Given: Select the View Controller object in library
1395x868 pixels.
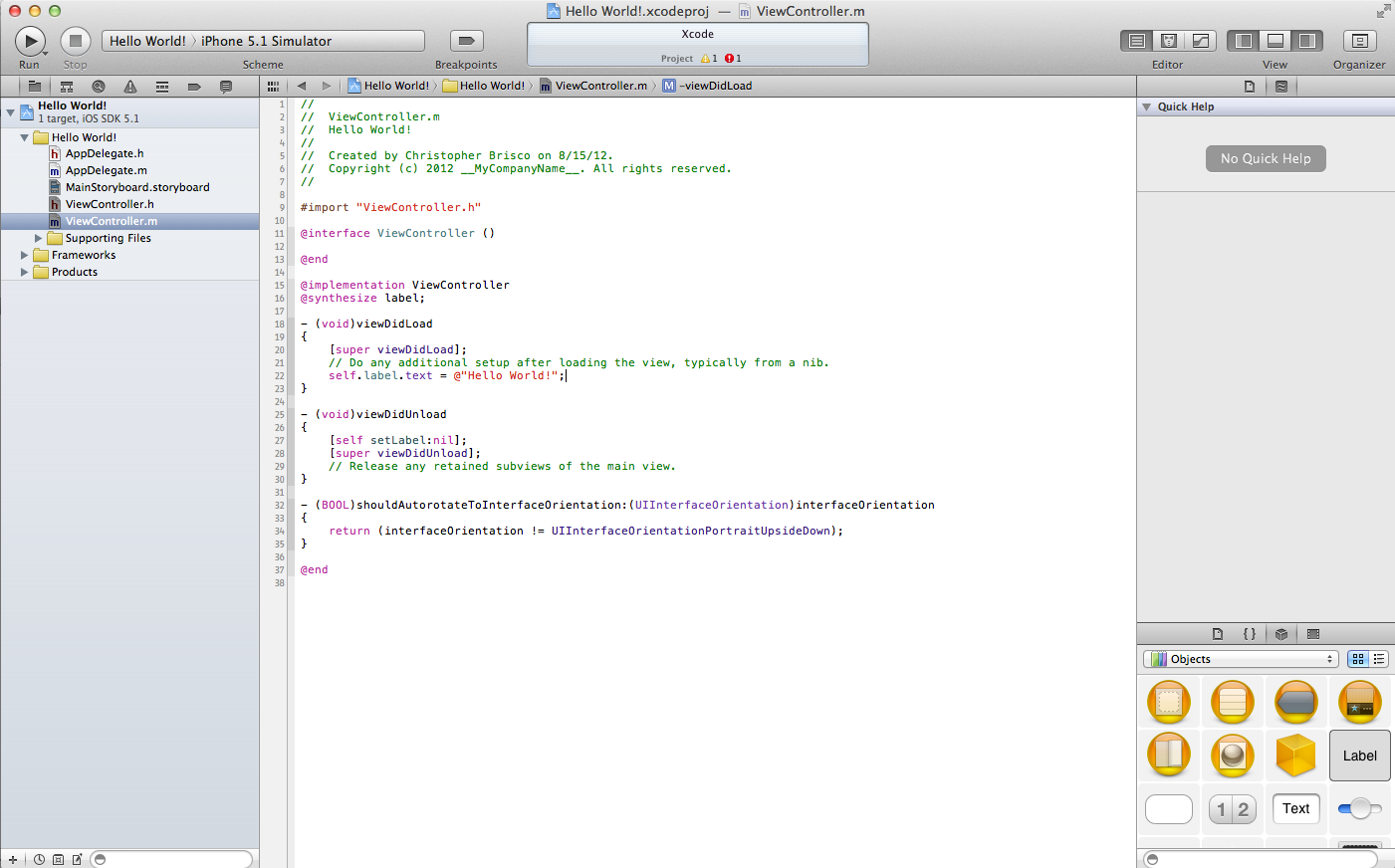Looking at the screenshot, I should 1169,702.
